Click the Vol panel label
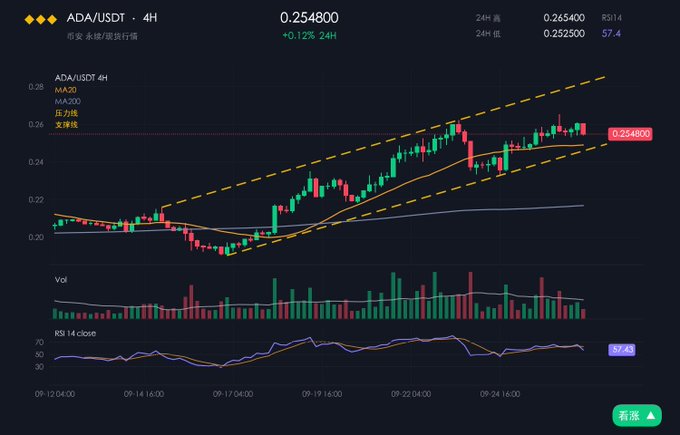Screen dimensions: 680x435 point(61,280)
